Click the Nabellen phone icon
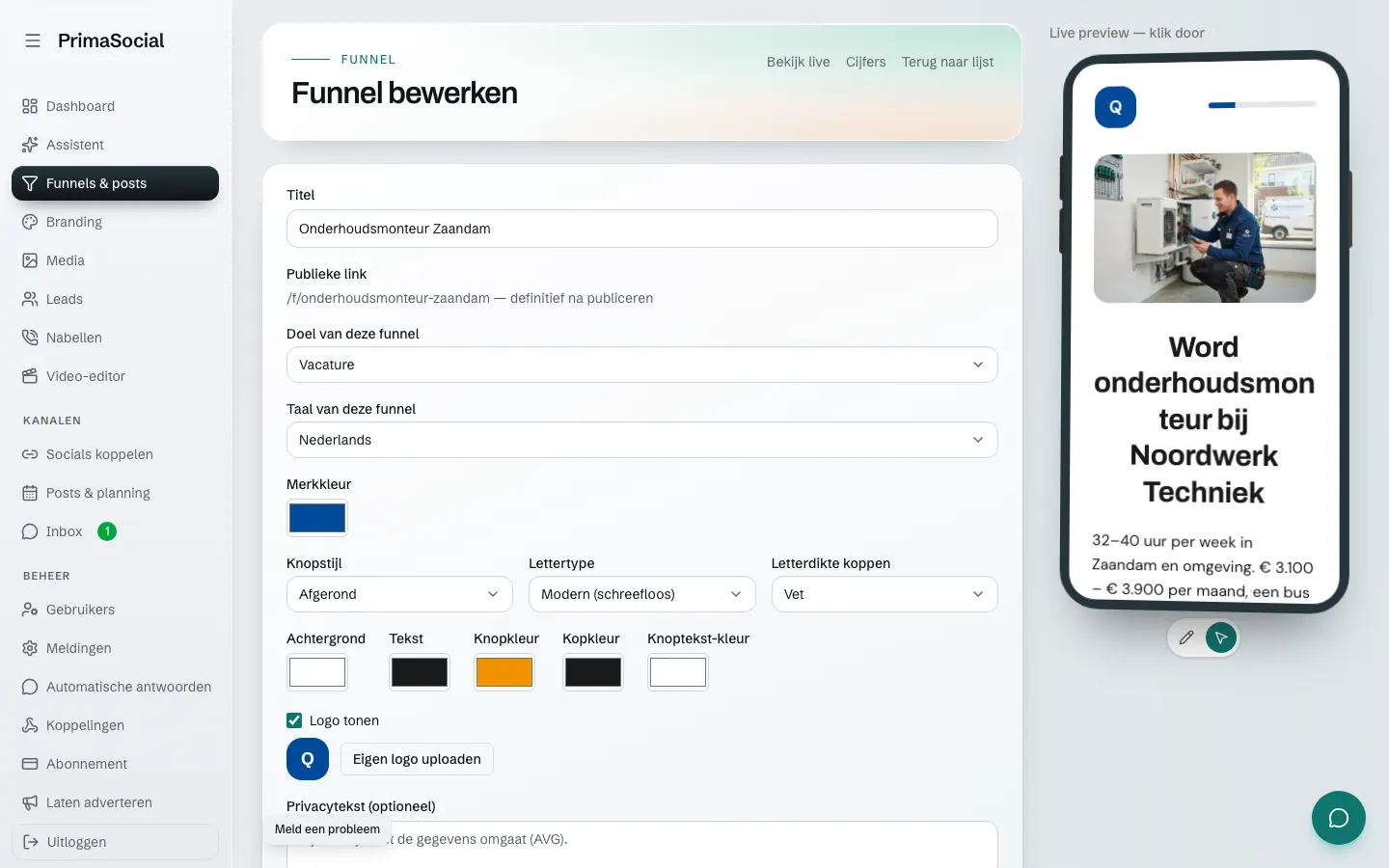 30,338
